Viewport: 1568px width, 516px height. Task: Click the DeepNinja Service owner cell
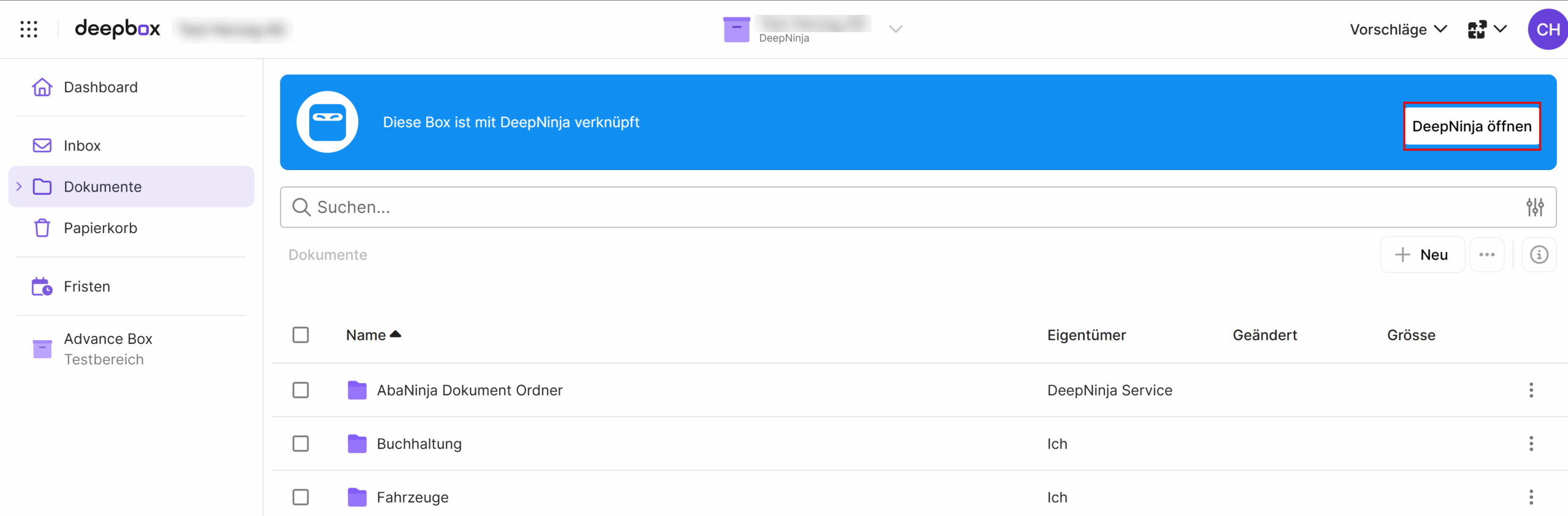[1110, 390]
